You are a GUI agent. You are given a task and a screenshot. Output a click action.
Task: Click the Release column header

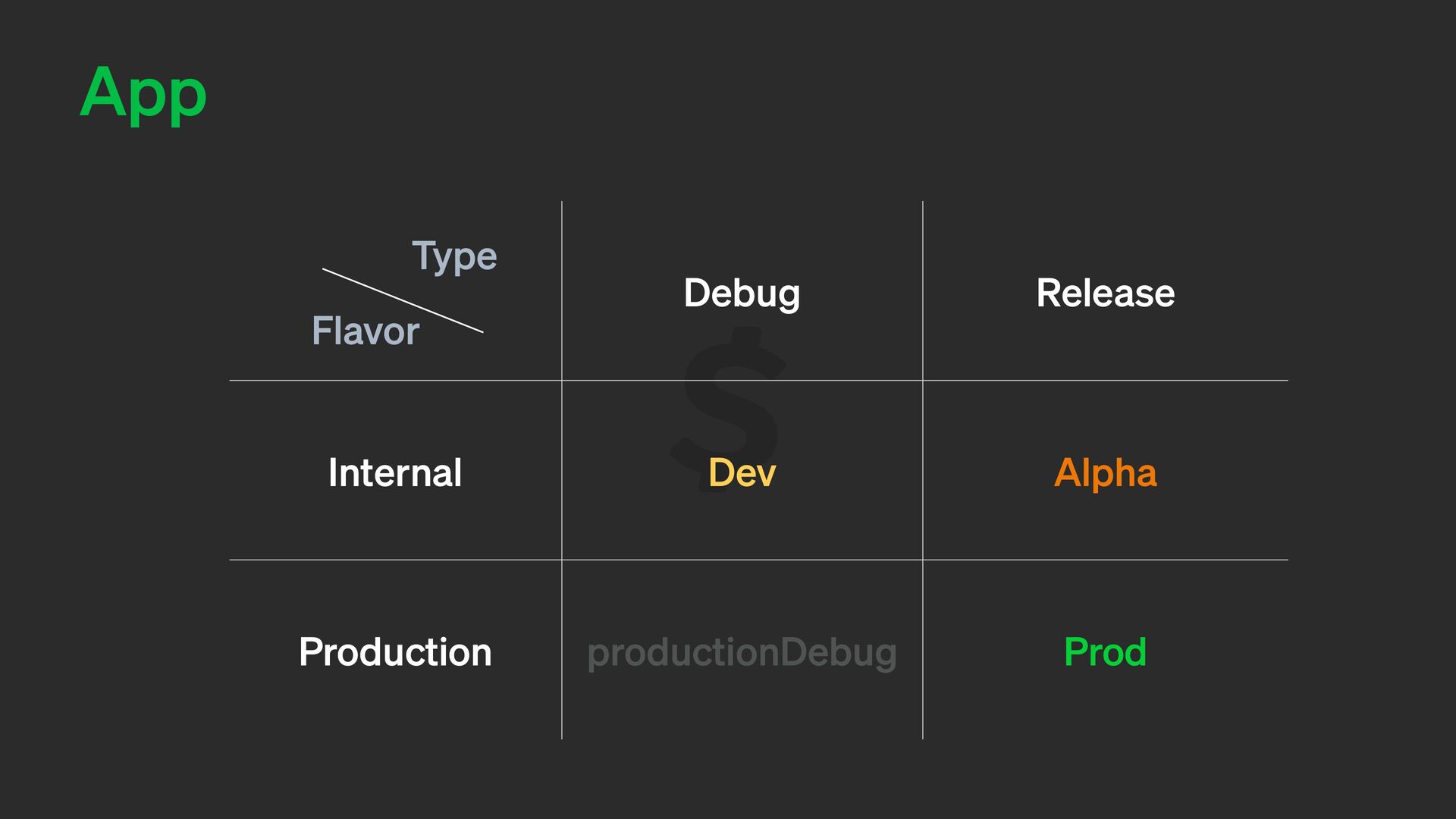1105,293
